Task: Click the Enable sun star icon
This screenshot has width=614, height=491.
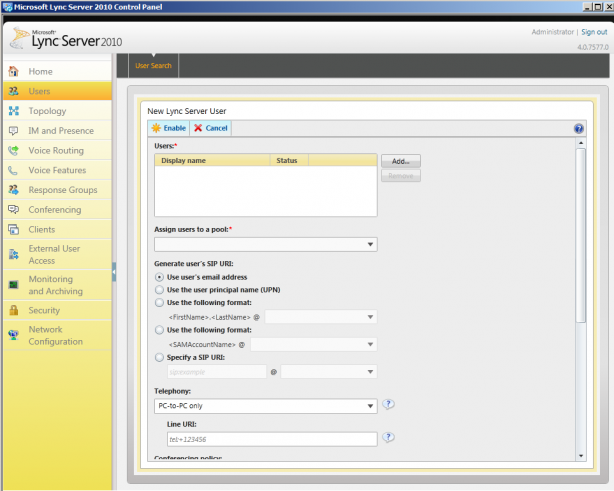Action: (x=156, y=128)
